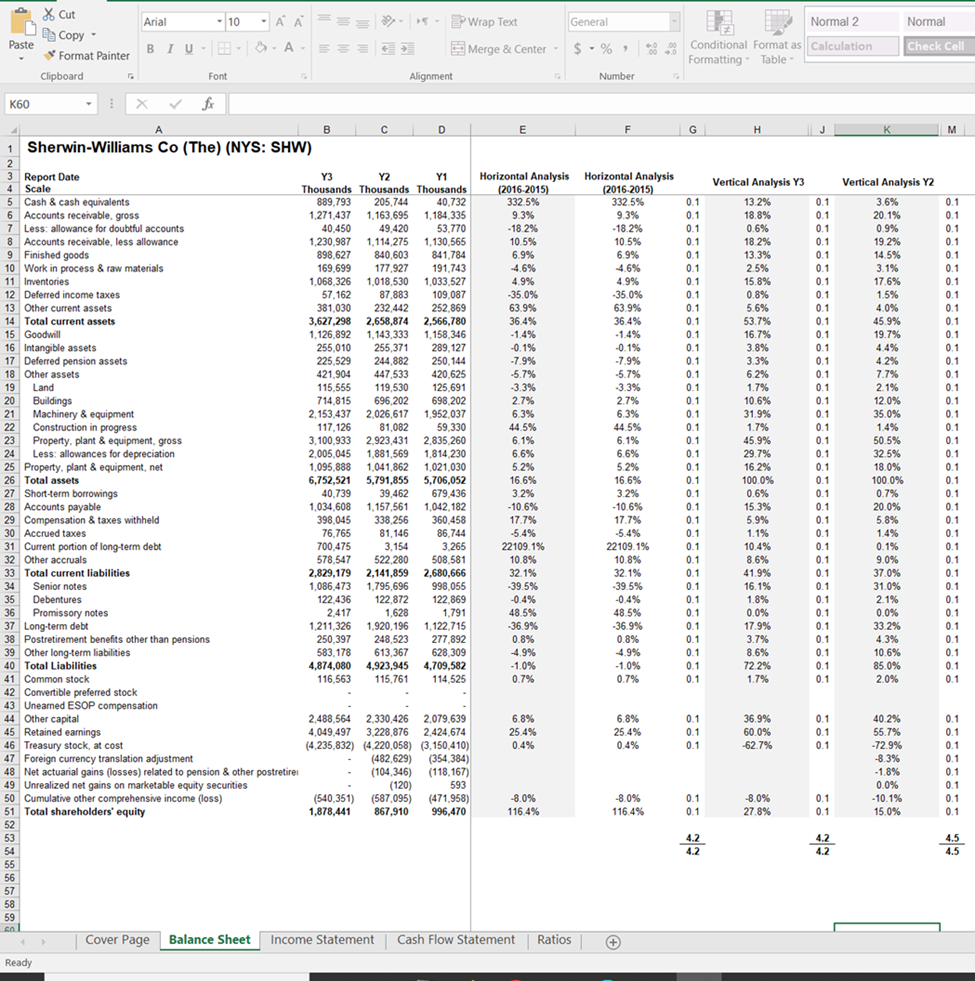975x981 pixels.
Task: Click the formula Enter checkmark icon
Action: pyautogui.click(x=175, y=104)
